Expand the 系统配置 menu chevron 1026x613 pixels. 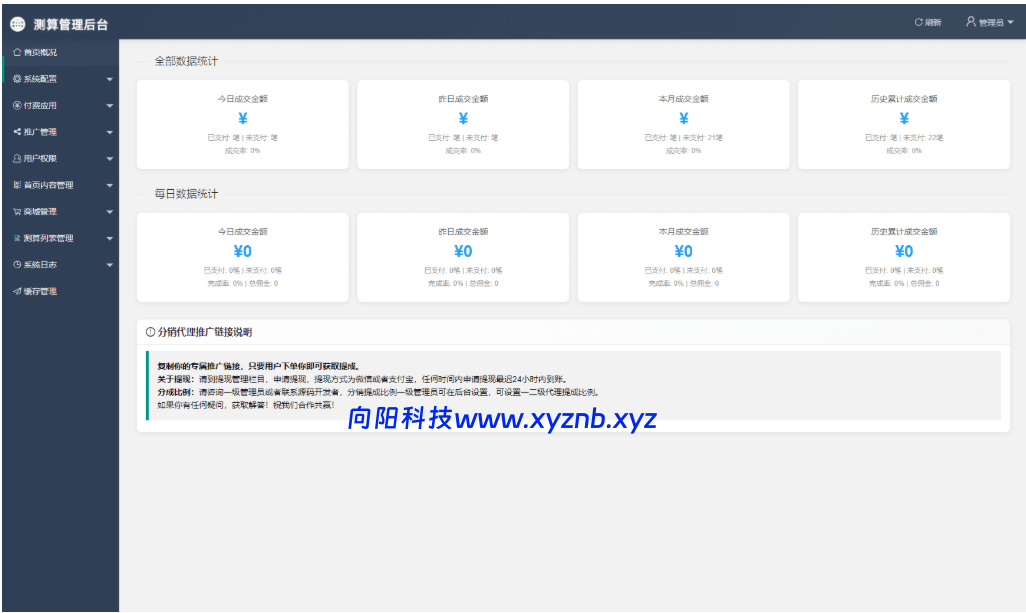tap(110, 78)
